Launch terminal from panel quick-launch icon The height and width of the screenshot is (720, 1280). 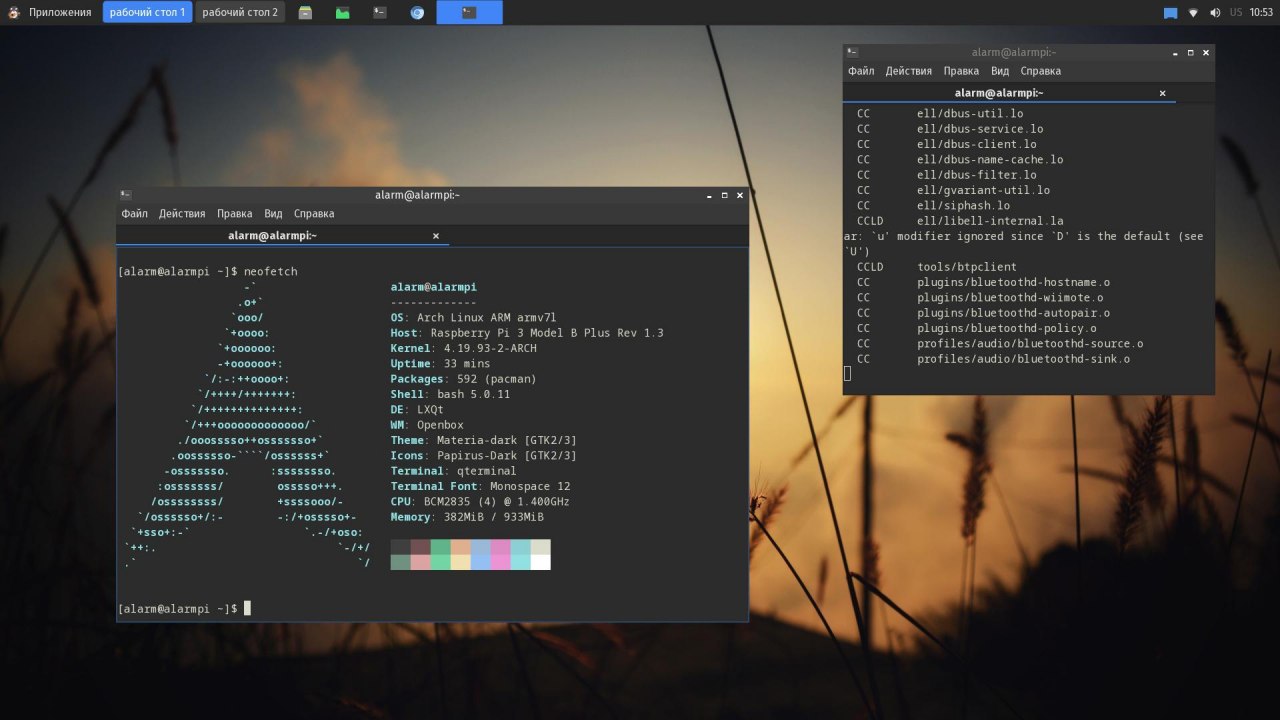[380, 13]
